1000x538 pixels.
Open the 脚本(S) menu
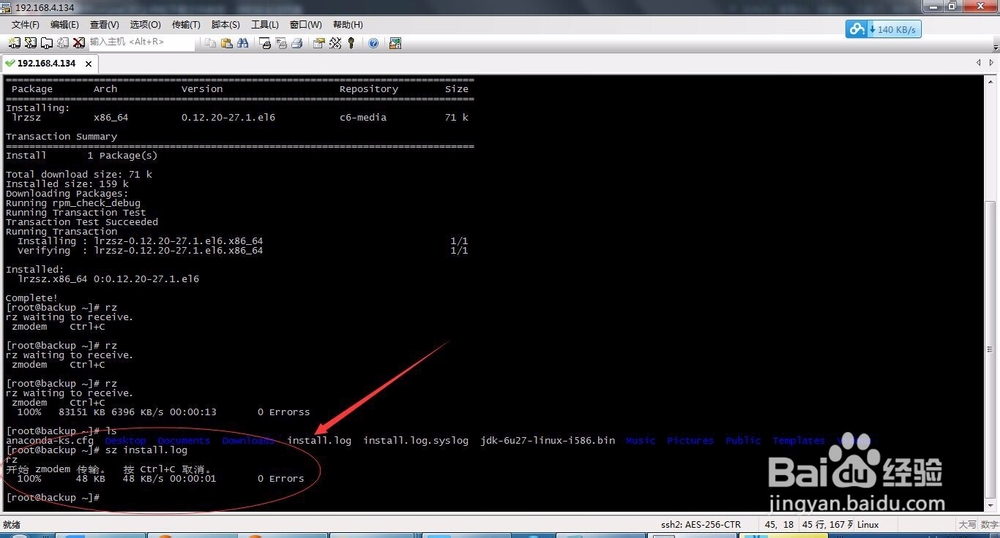[x=225, y=24]
